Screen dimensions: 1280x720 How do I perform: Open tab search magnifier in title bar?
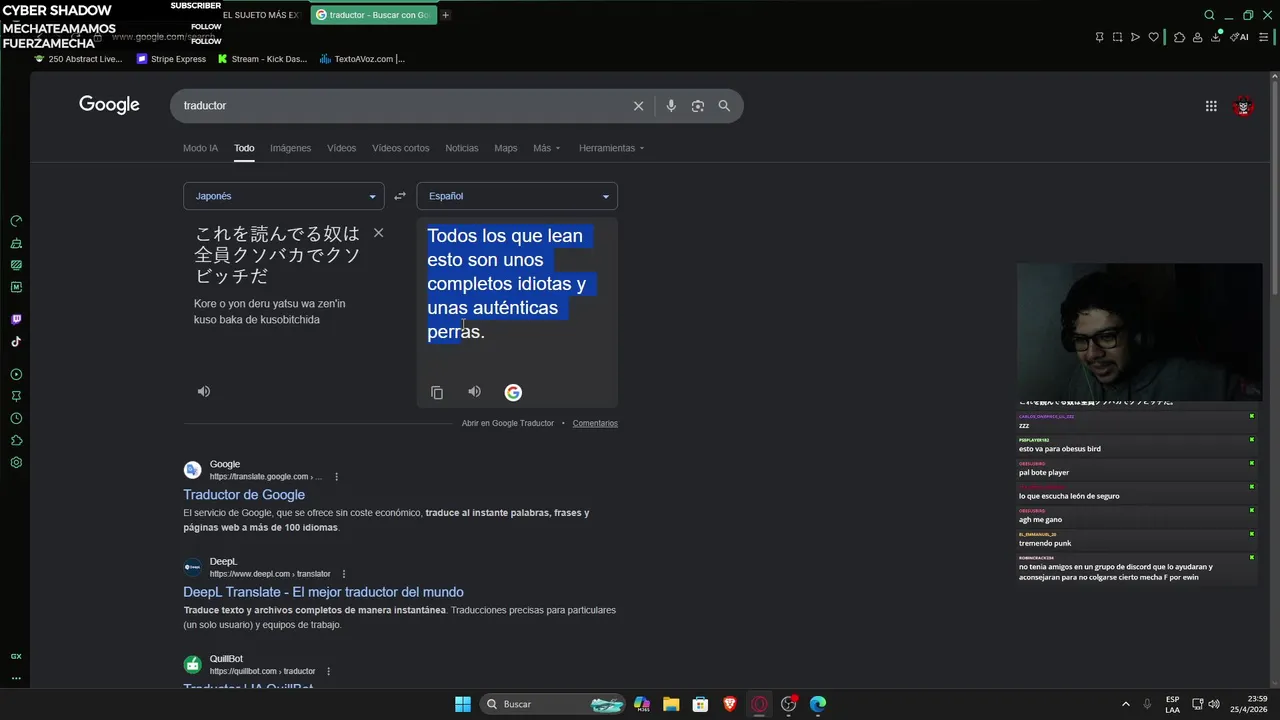tap(1209, 15)
